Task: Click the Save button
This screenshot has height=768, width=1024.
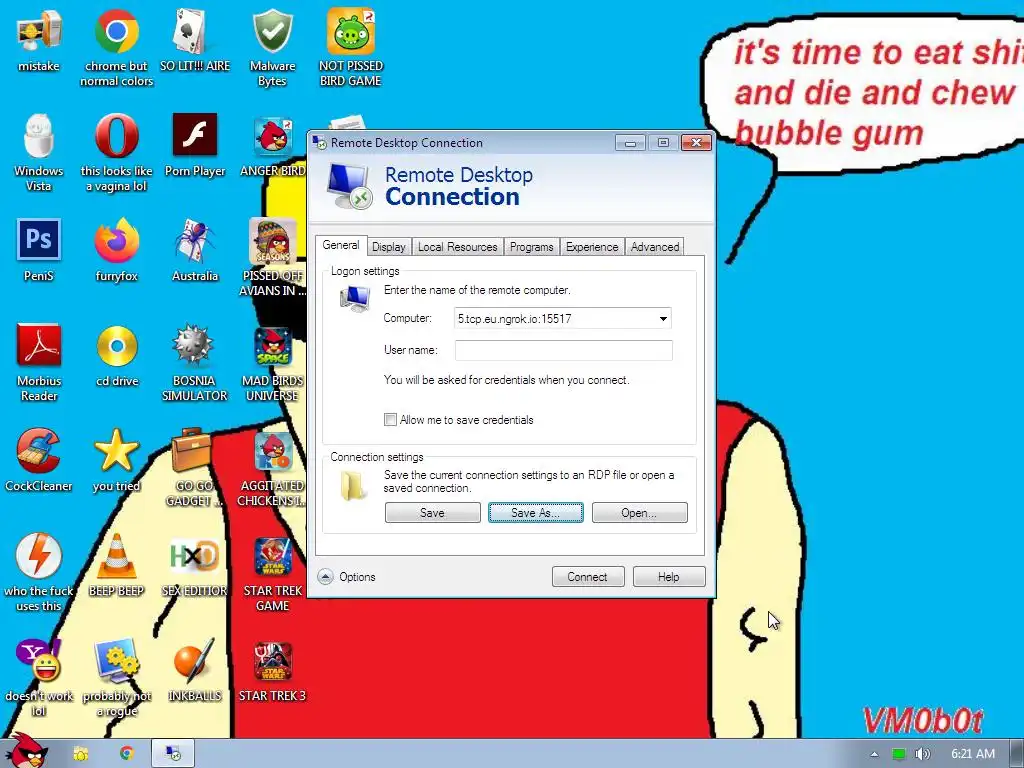Action: (x=432, y=513)
